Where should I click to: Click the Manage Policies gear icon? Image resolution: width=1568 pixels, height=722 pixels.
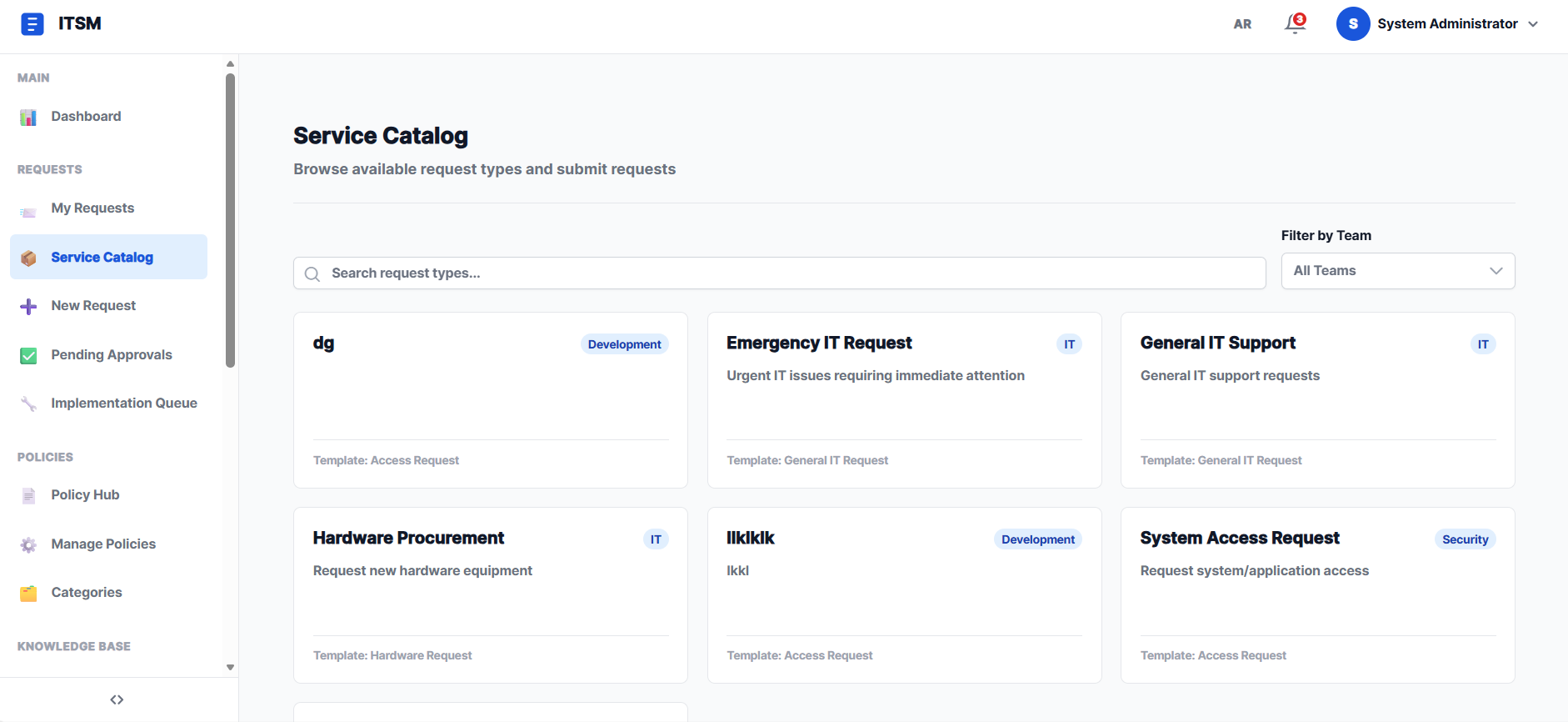pos(28,544)
